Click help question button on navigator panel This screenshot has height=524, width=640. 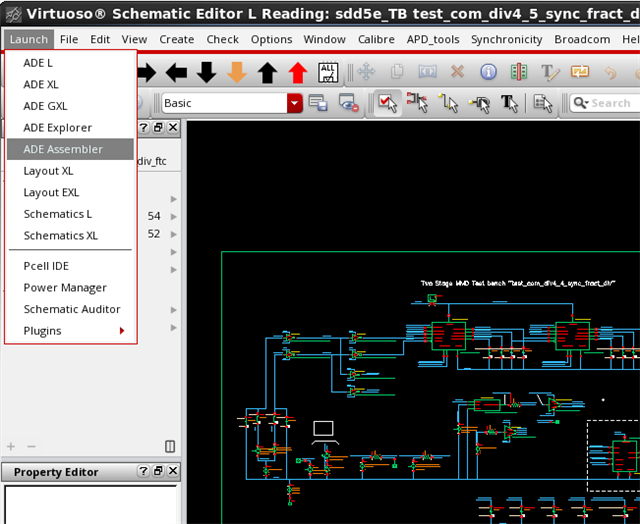tap(143, 127)
